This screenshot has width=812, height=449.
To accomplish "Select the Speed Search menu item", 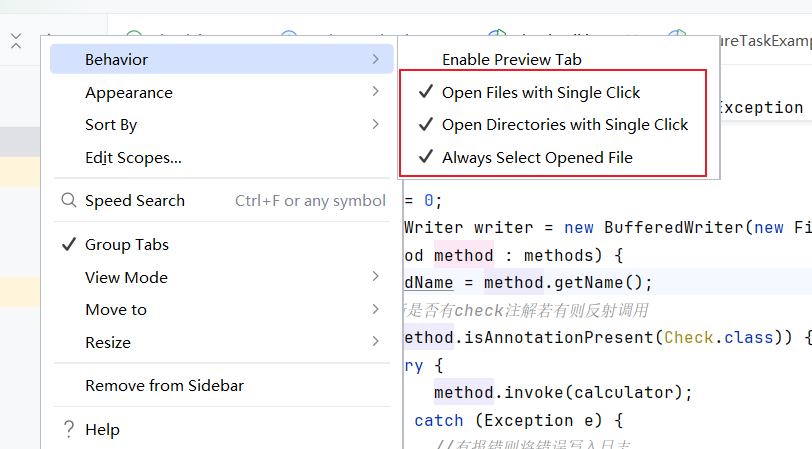I will click(x=135, y=200).
